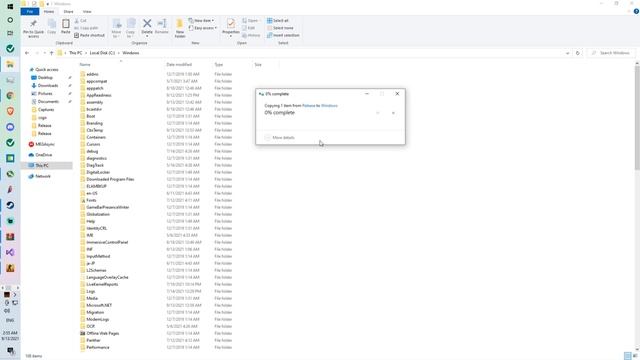This screenshot has height=360, width=640.
Task: Click the Windows destination link in copy dialog
Action: point(329,106)
